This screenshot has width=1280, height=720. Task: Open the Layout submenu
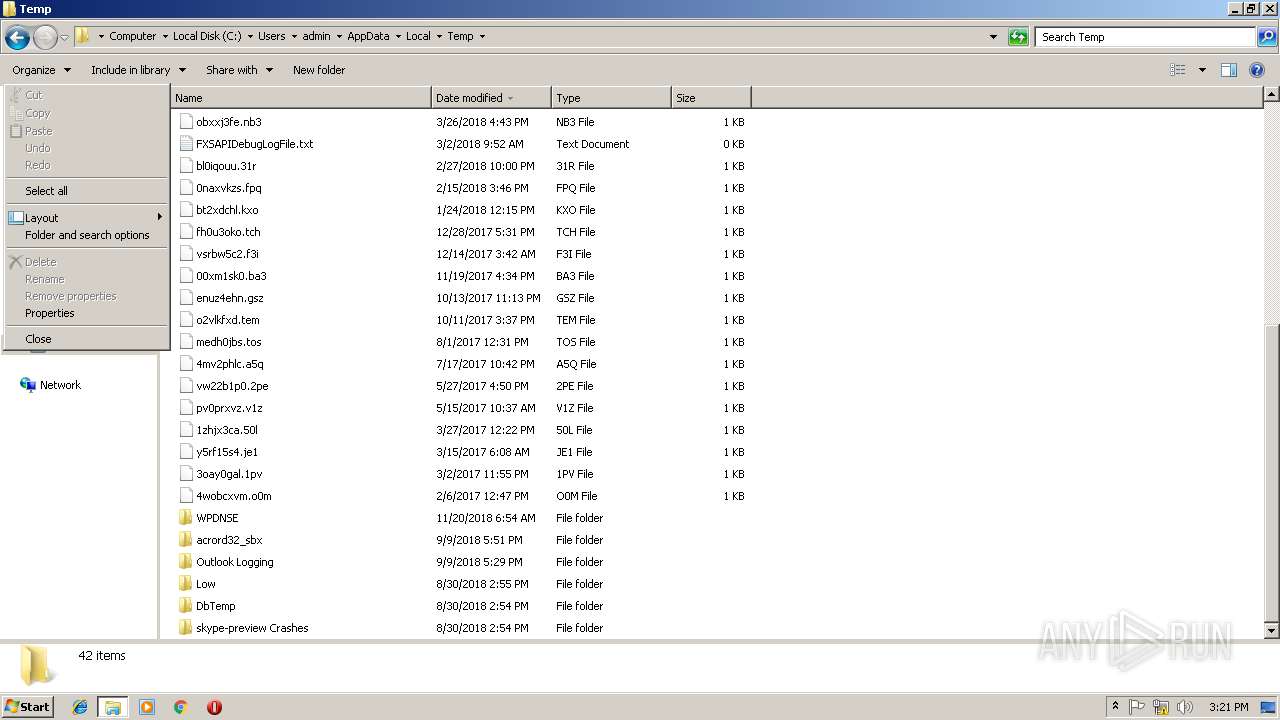[87, 218]
